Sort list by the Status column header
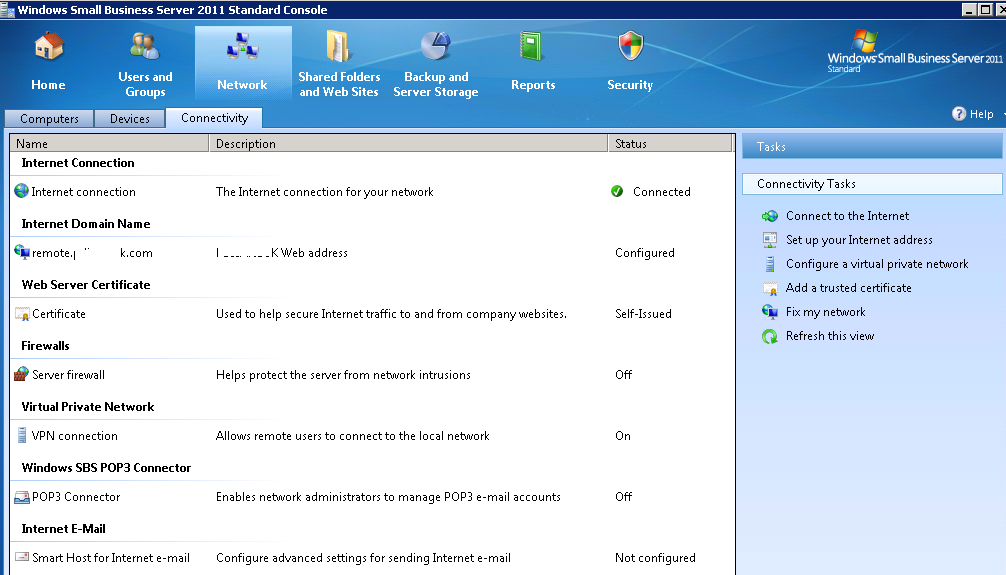The height and width of the screenshot is (575, 1006). coord(670,144)
